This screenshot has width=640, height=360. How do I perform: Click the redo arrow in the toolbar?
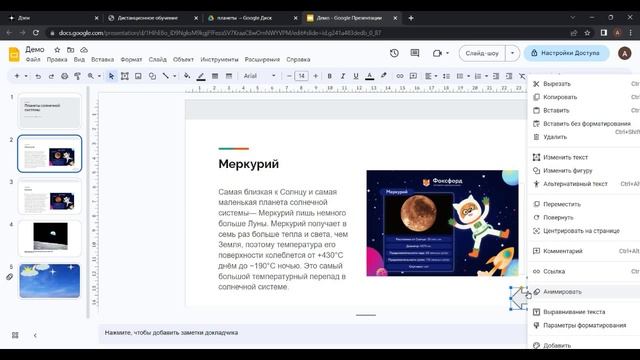tap(51, 76)
